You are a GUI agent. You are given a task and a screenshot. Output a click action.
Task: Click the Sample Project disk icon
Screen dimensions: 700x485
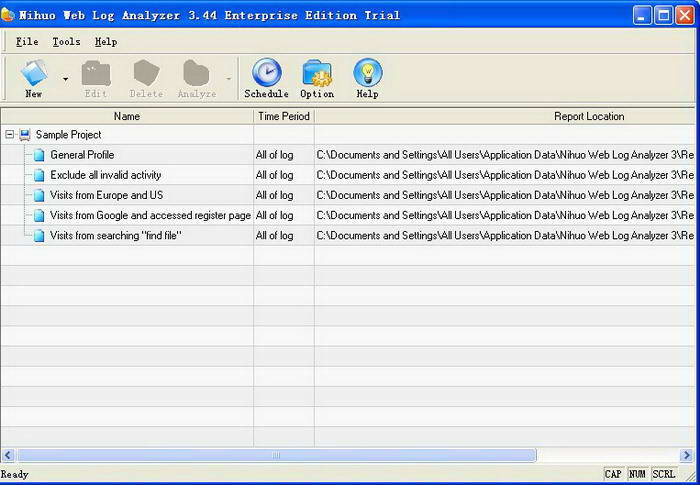(x=25, y=135)
